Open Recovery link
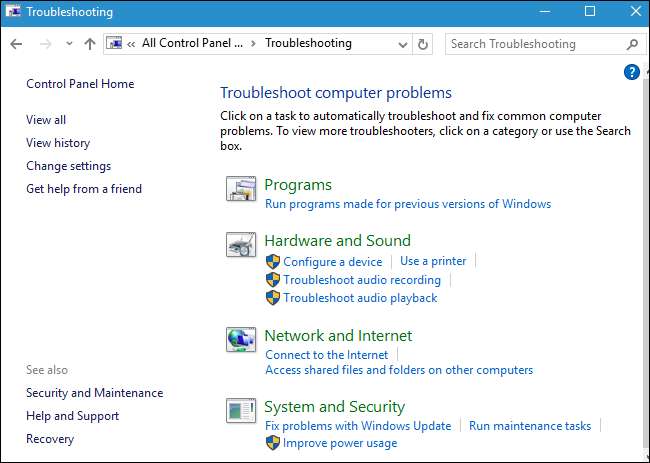Viewport: 650px width, 463px height. (x=50, y=439)
